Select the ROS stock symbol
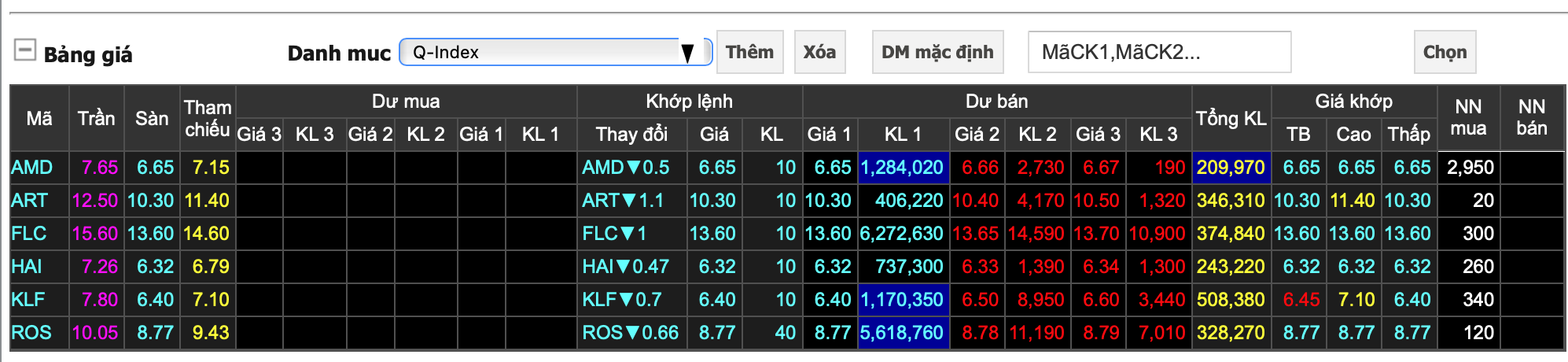 click(x=31, y=333)
